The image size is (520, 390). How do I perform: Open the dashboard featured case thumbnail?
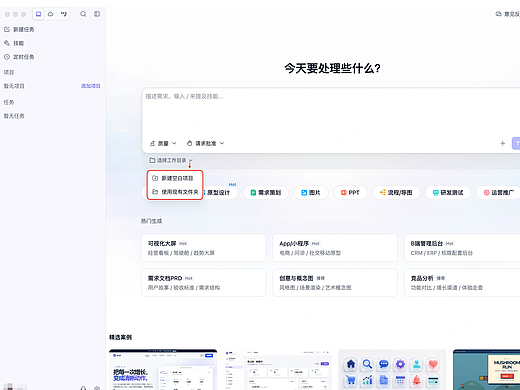tap(278, 369)
